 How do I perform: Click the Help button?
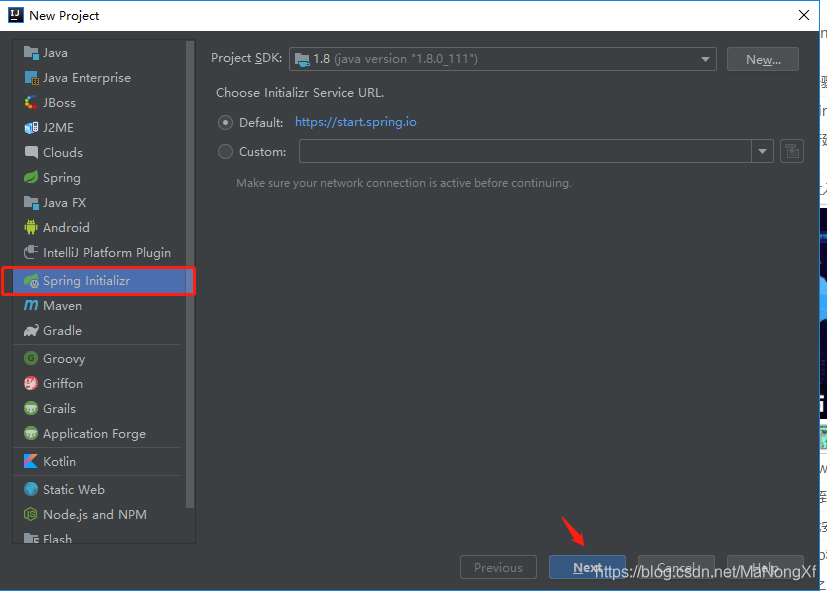tap(765, 567)
